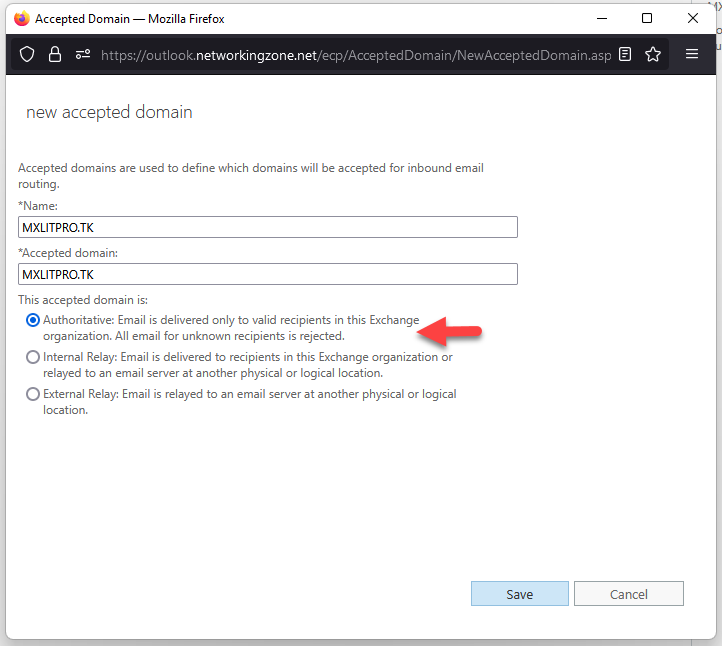Open the Firefox hamburger application menu
Viewport: 722px width, 646px height.
coord(691,55)
